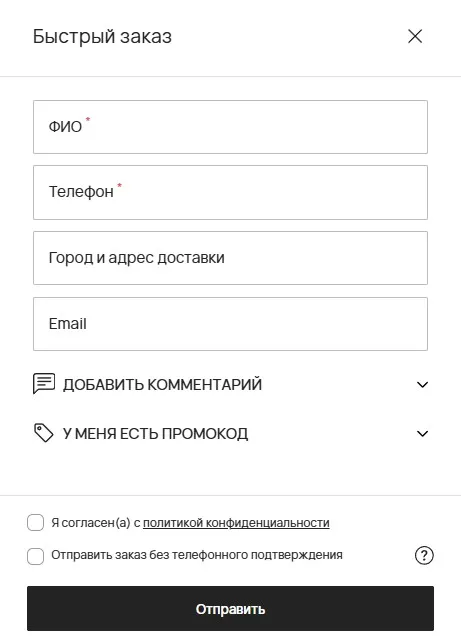
Task: Open the политикой конфиденциальности link
Action: (x=236, y=523)
